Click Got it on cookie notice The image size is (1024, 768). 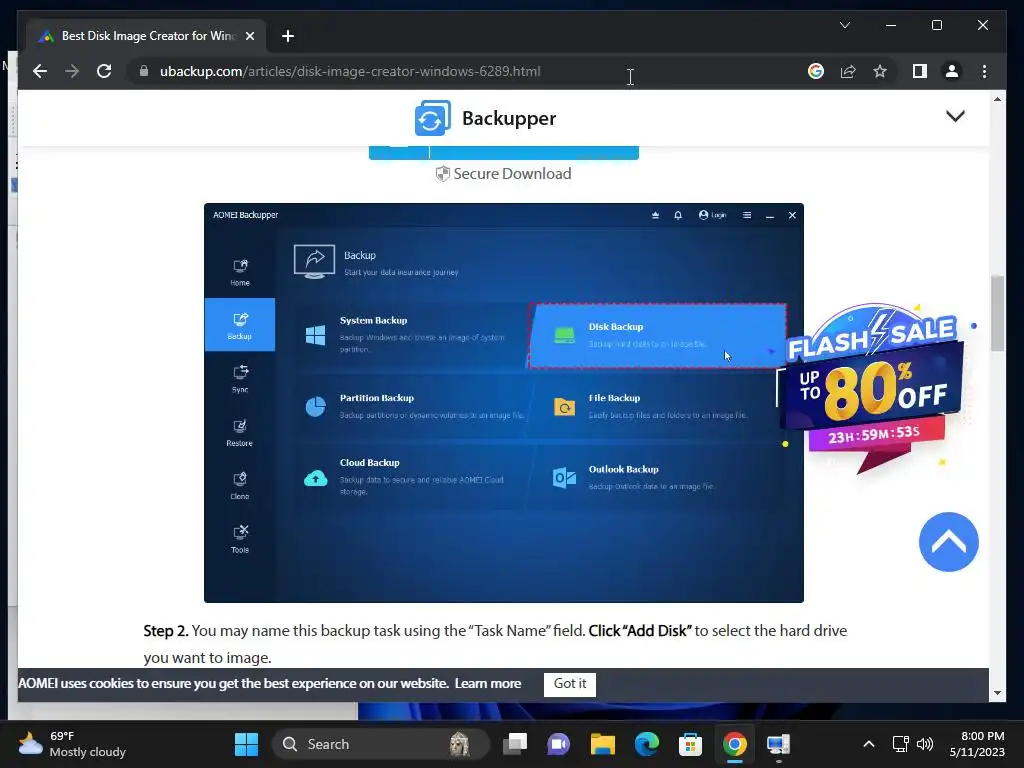[569, 684]
